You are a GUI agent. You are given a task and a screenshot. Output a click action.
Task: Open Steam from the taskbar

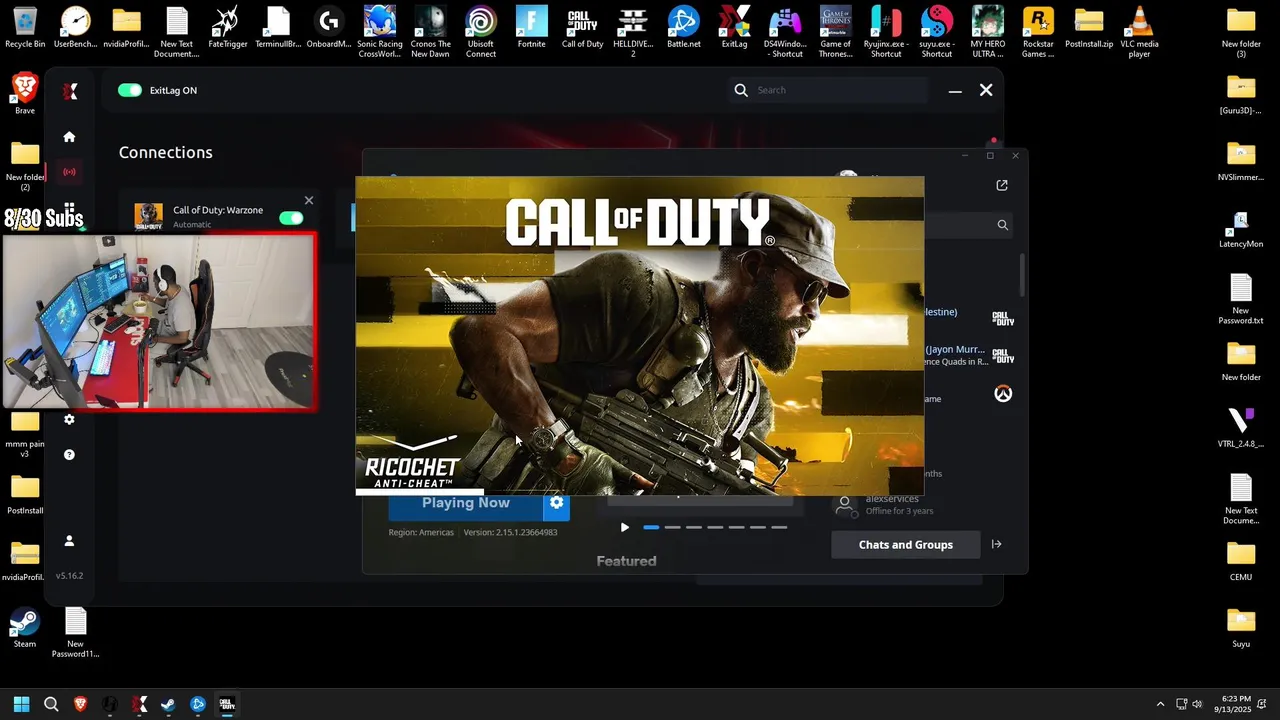pos(168,704)
